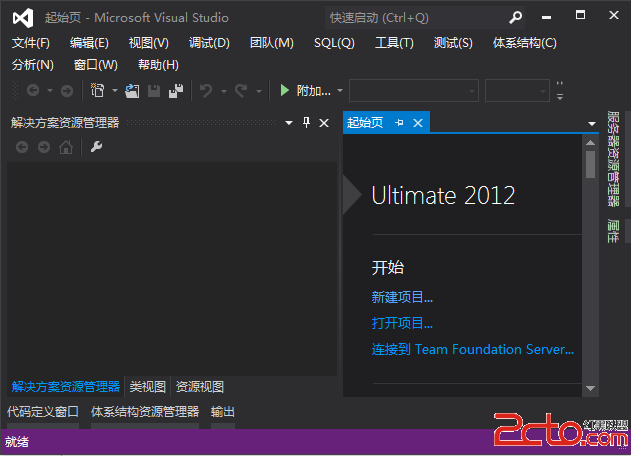Open the 帮助(H) menu
This screenshot has height=456, width=631.
[158, 64]
